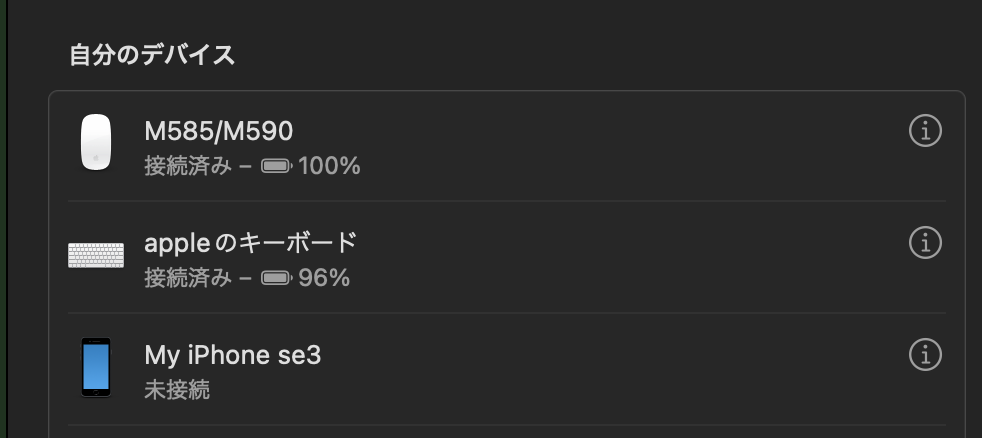Click the 96% battery percentage
This screenshot has width=982, height=438.
click(x=324, y=278)
